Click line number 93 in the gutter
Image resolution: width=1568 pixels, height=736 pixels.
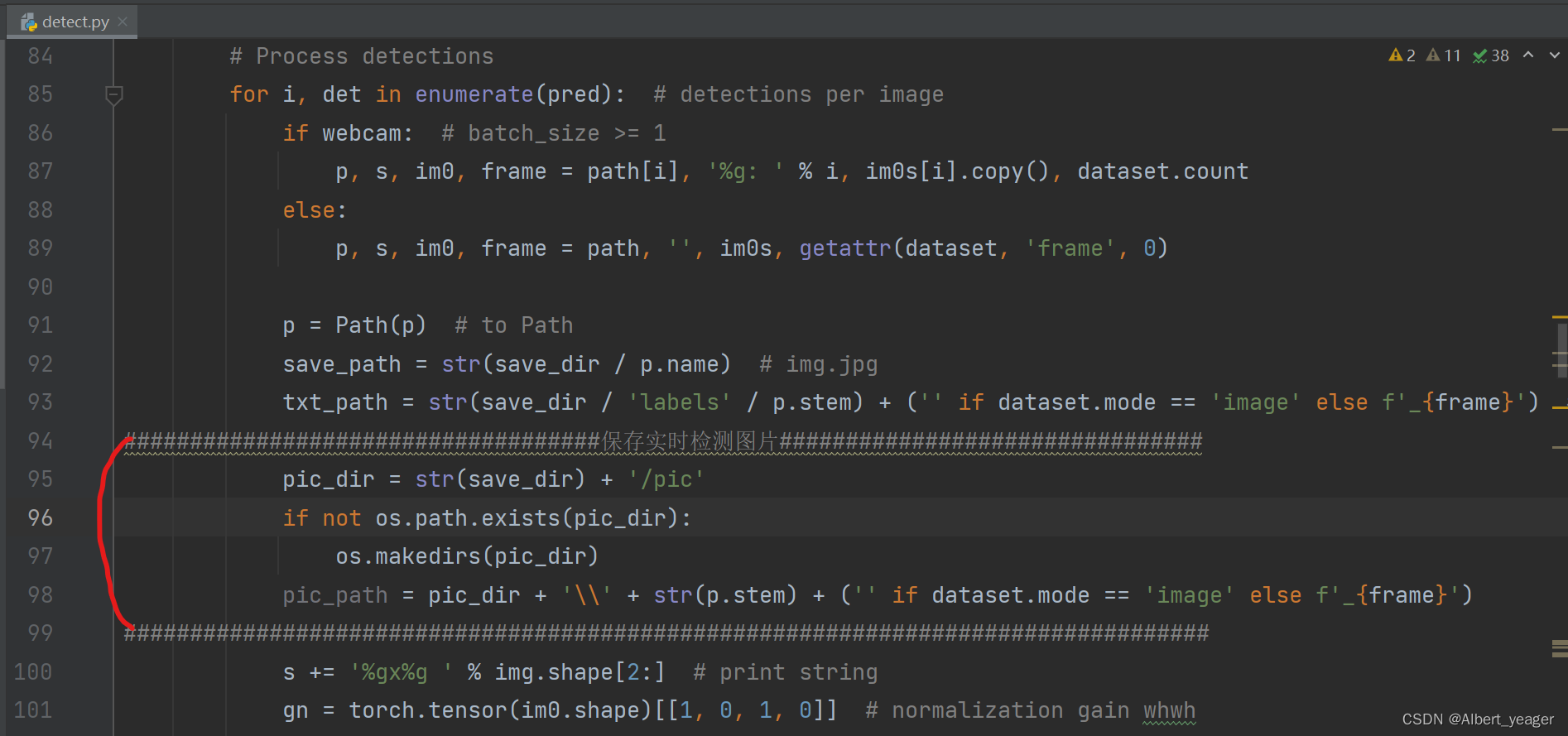click(x=40, y=402)
